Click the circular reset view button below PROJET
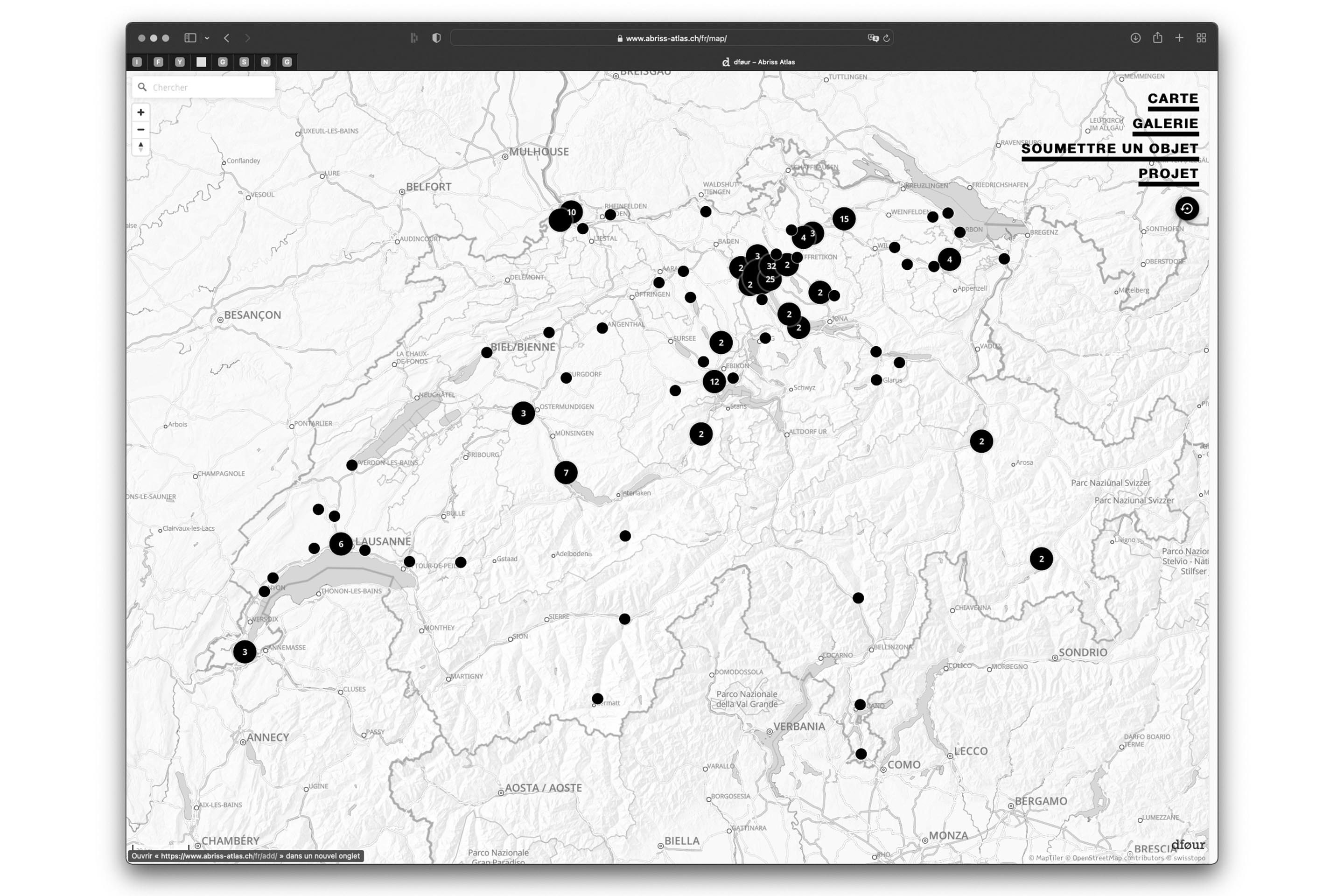 1187,209
